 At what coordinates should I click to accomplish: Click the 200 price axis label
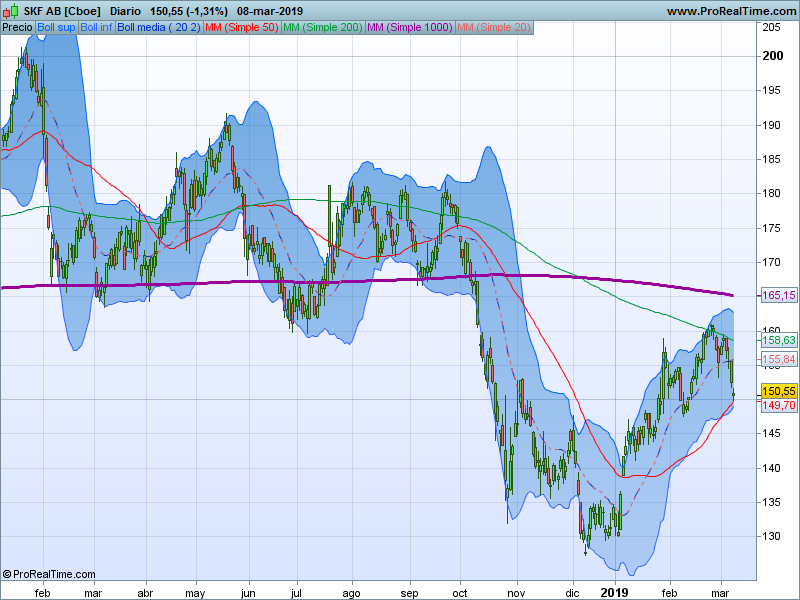click(772, 56)
